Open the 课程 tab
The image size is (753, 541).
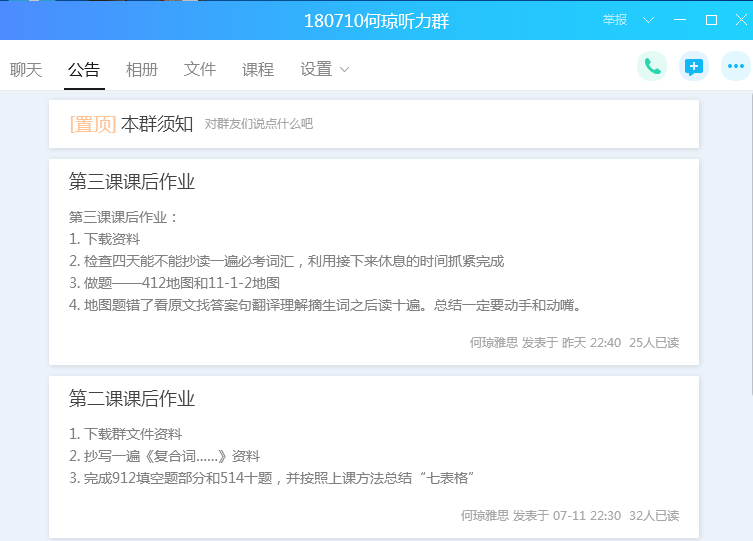[258, 70]
